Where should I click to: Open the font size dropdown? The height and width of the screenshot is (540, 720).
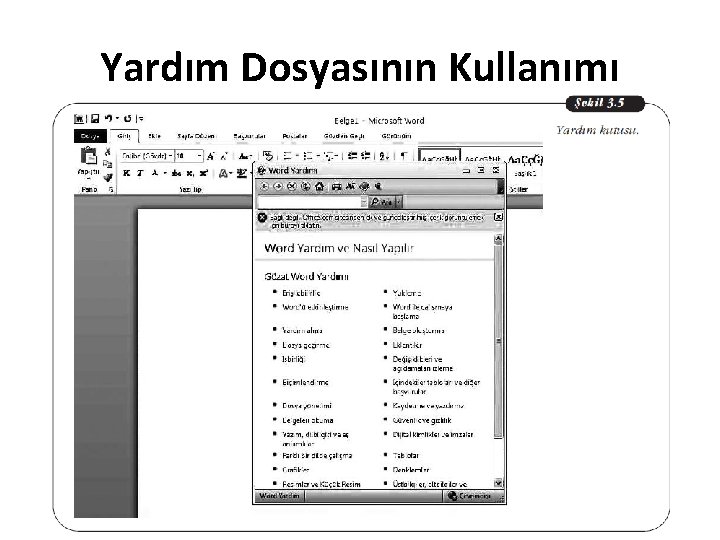coord(199,156)
